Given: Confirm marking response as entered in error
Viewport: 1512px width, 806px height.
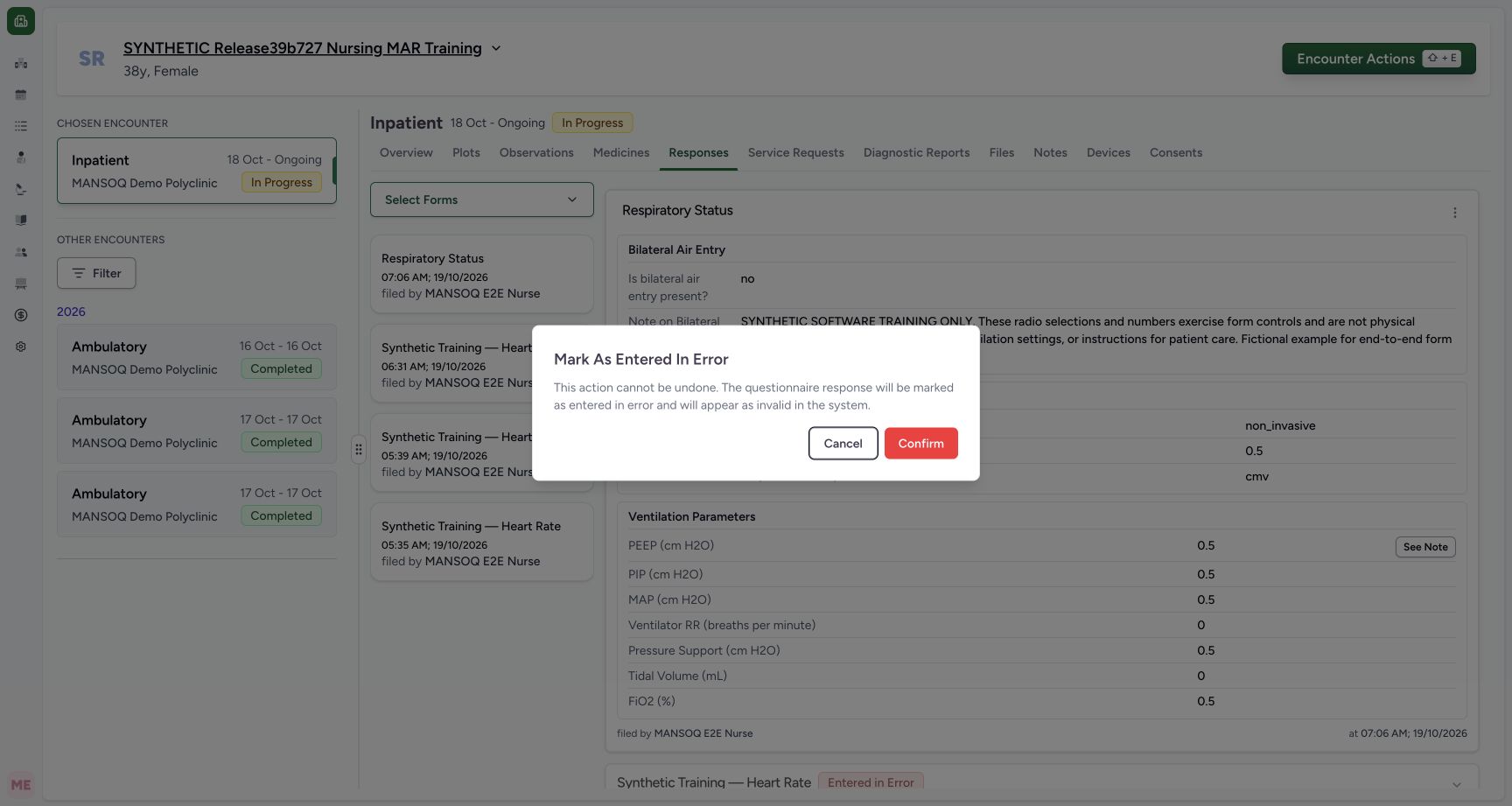Looking at the screenshot, I should (921, 444).
